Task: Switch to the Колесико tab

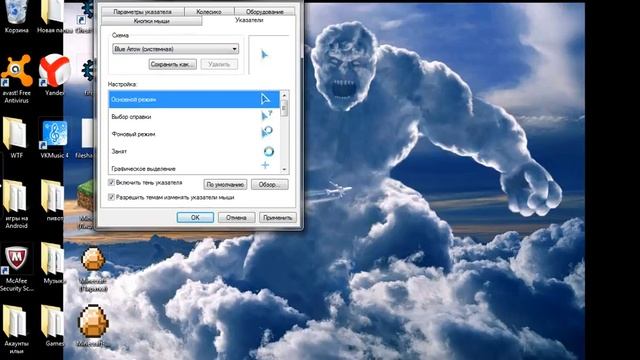Action: click(209, 12)
